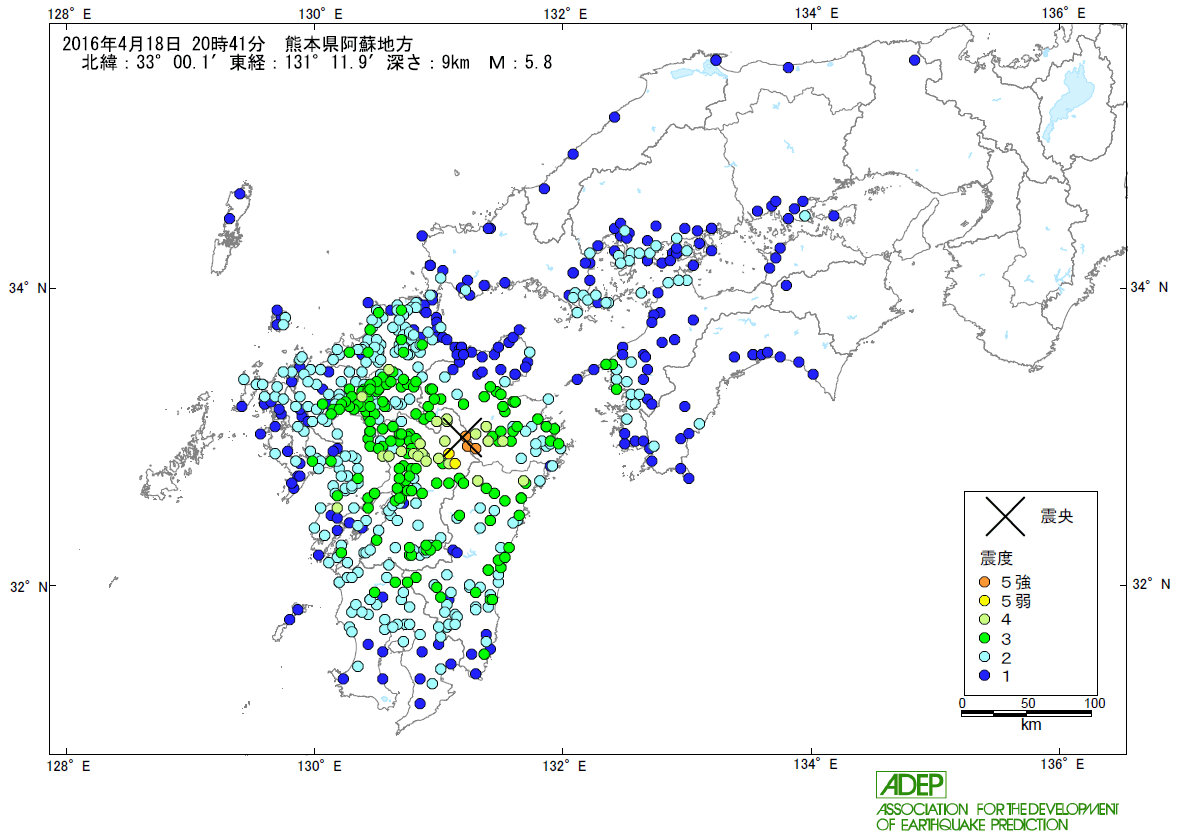Viewport: 1177px width, 839px height.
Task: Click the date line 2016年4月18日 20時41分
Action: [x=164, y=44]
